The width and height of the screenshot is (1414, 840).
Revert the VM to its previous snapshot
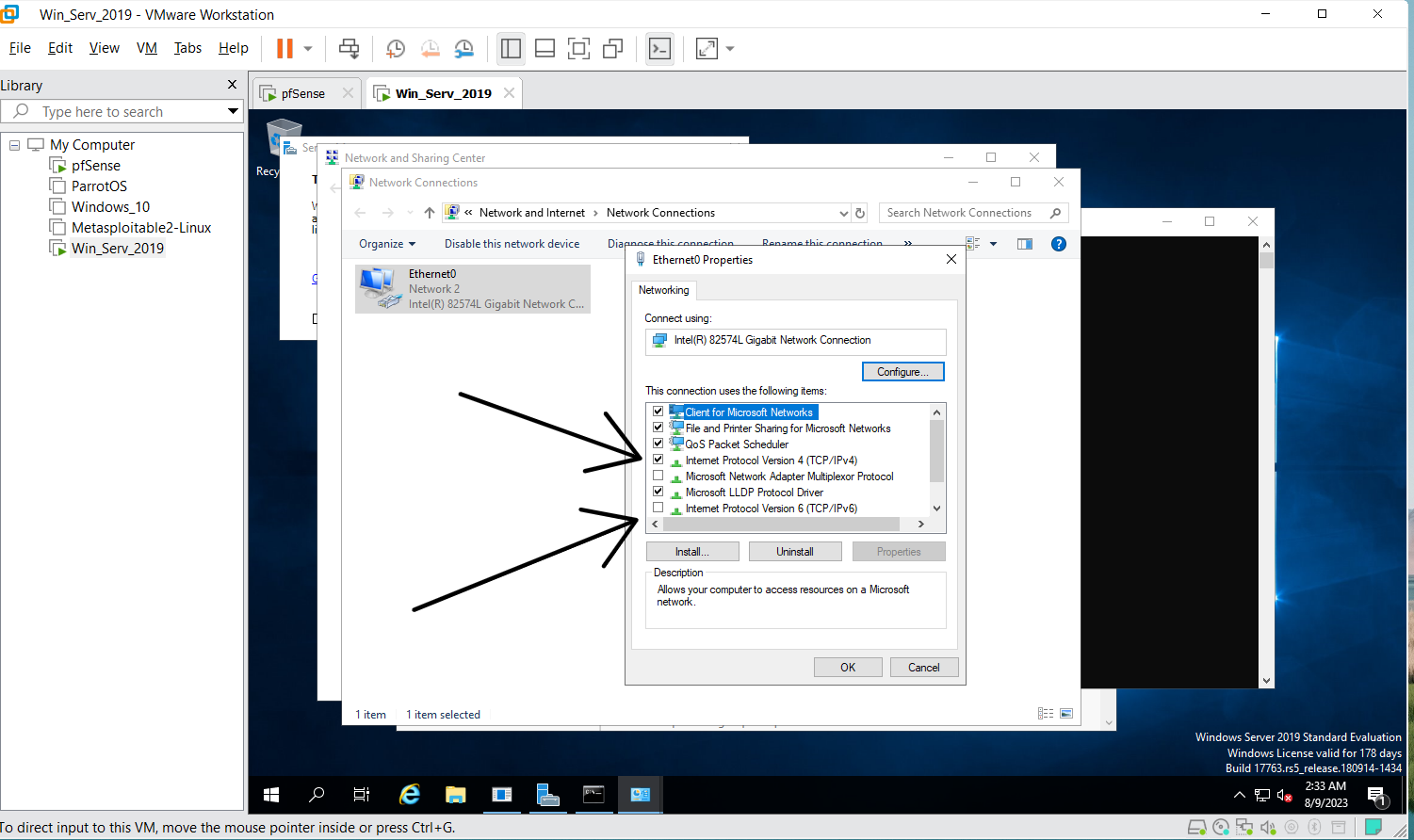(430, 48)
